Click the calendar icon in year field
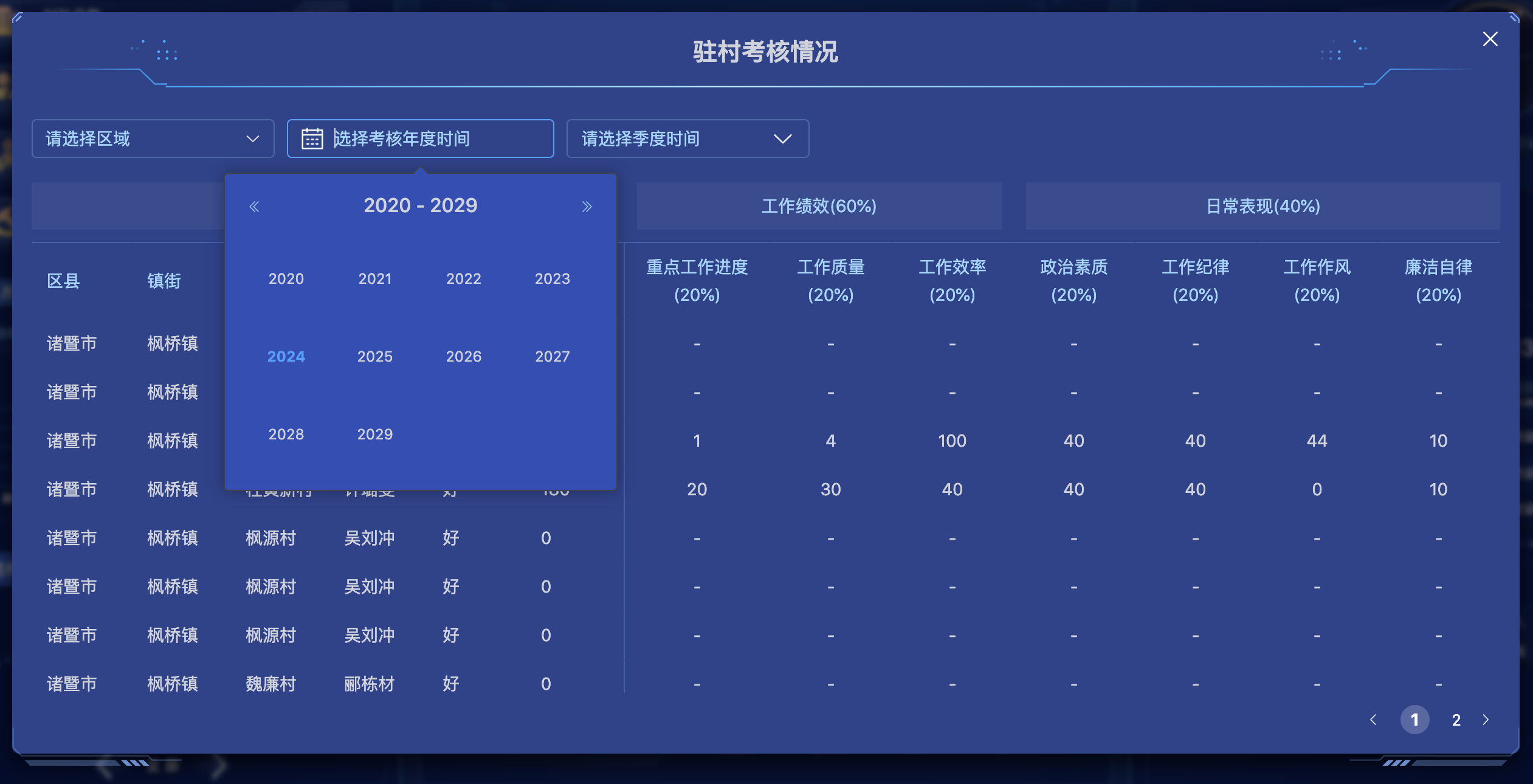1533x784 pixels. [312, 139]
